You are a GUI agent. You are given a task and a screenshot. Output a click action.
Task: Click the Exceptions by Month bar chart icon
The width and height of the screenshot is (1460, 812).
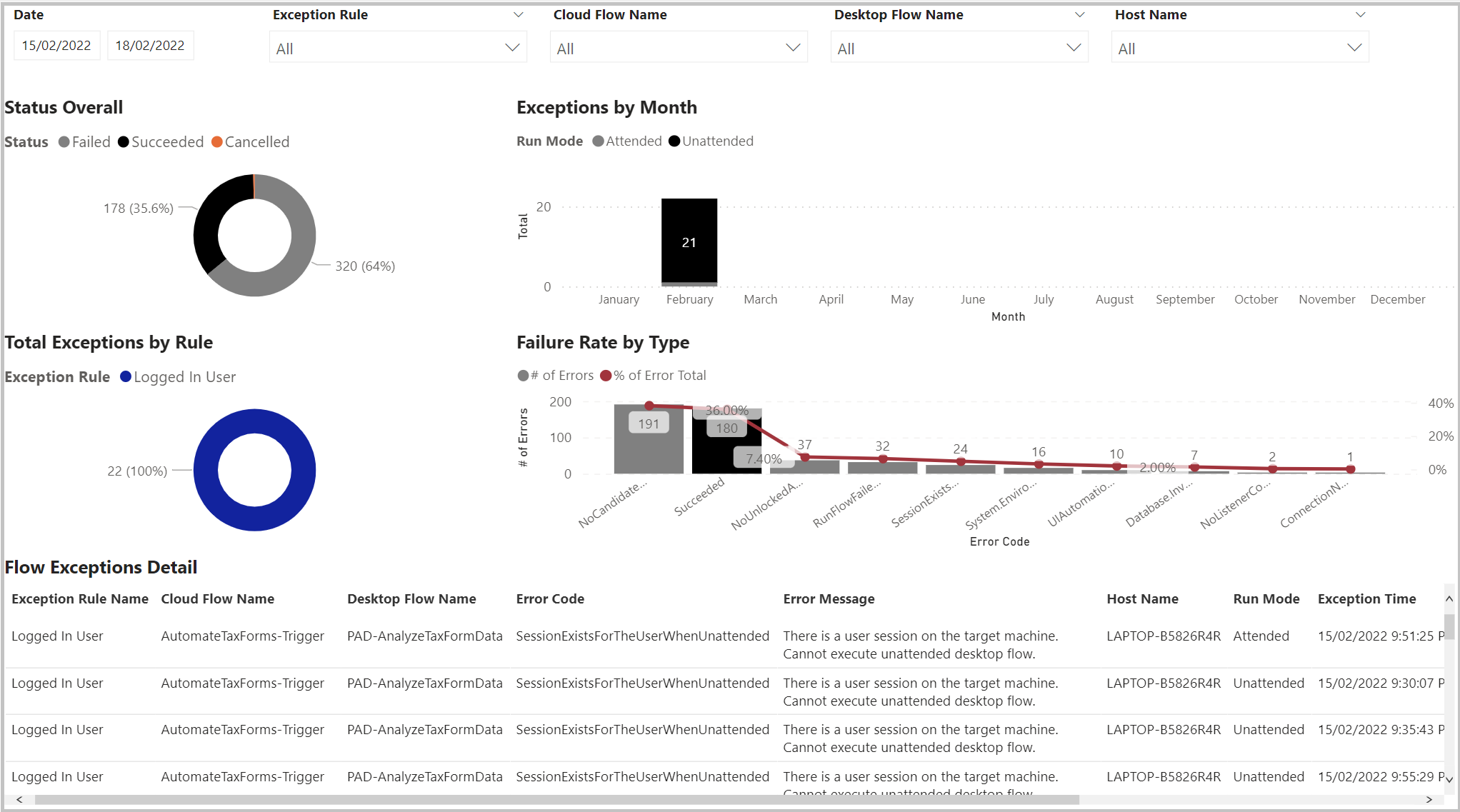pyautogui.click(x=690, y=241)
